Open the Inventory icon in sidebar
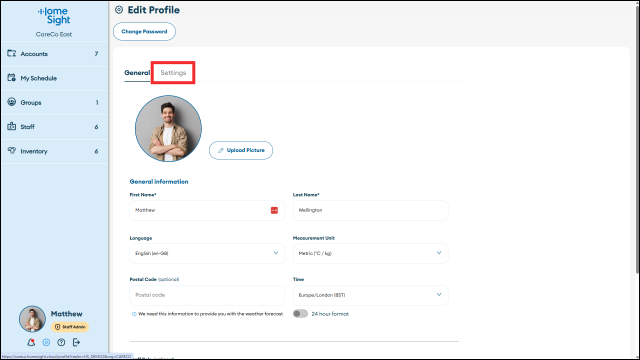640x360 pixels. click(12, 151)
